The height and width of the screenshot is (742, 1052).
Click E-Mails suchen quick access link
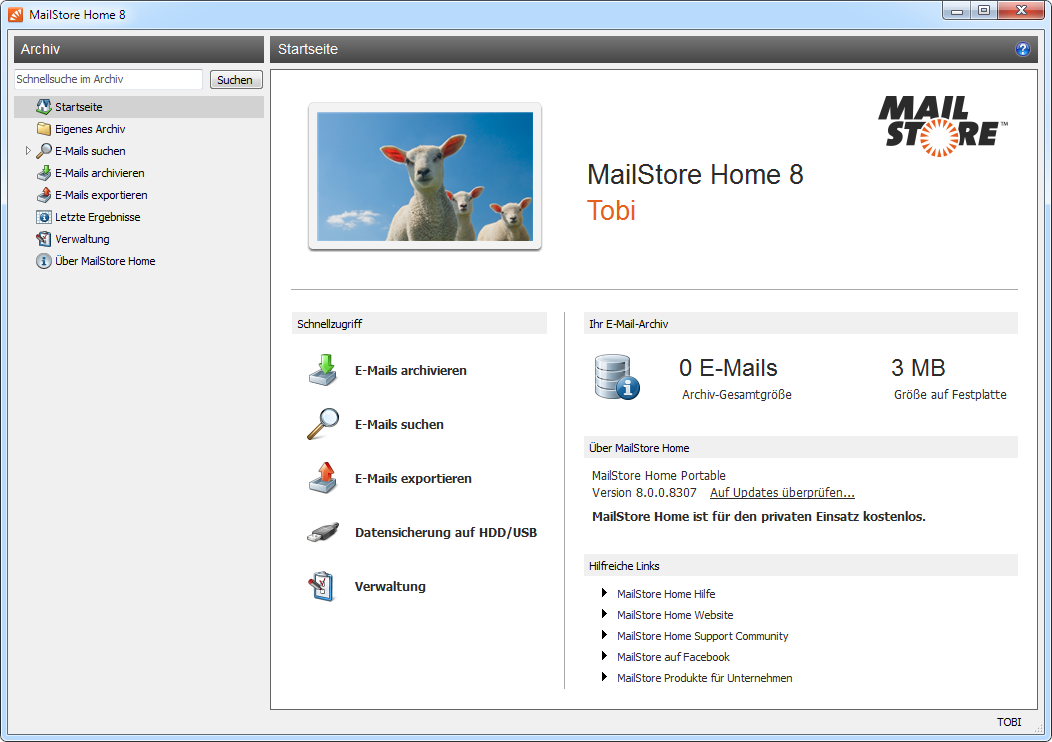point(399,424)
